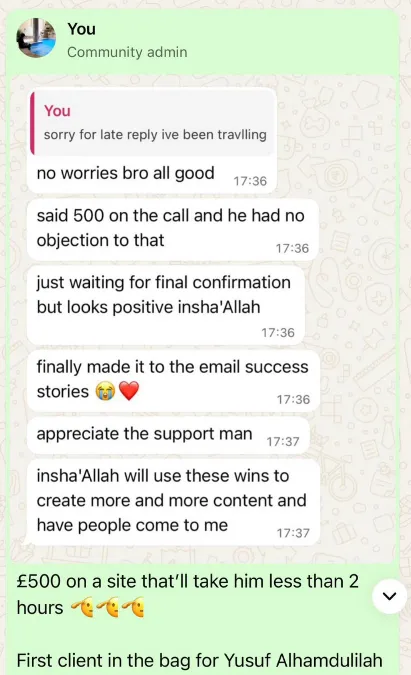Click the third saluting face emoji
This screenshot has width=411, height=675.
click(x=133, y=608)
